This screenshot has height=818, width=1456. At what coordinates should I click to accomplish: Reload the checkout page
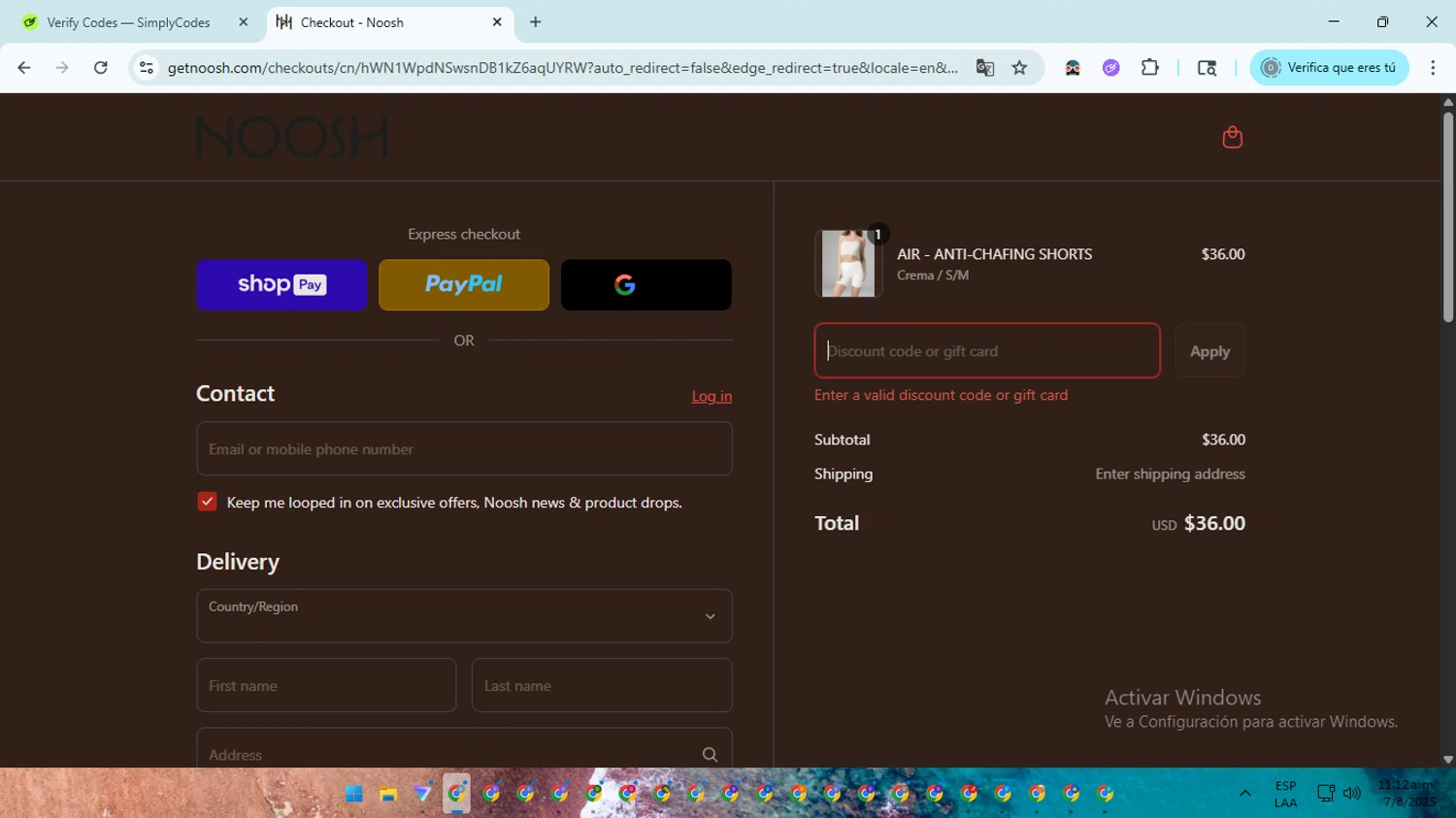pos(100,68)
